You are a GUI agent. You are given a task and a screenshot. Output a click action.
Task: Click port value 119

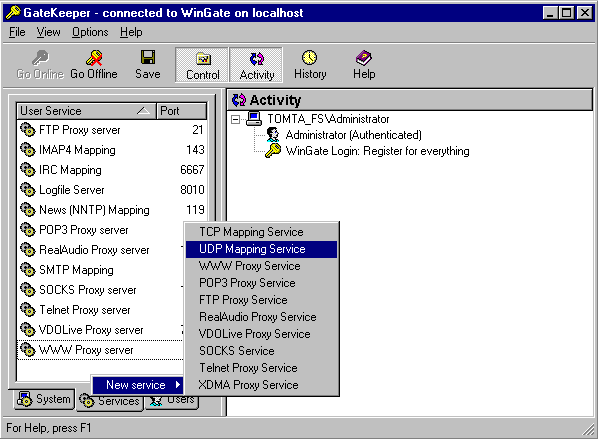coord(195,210)
